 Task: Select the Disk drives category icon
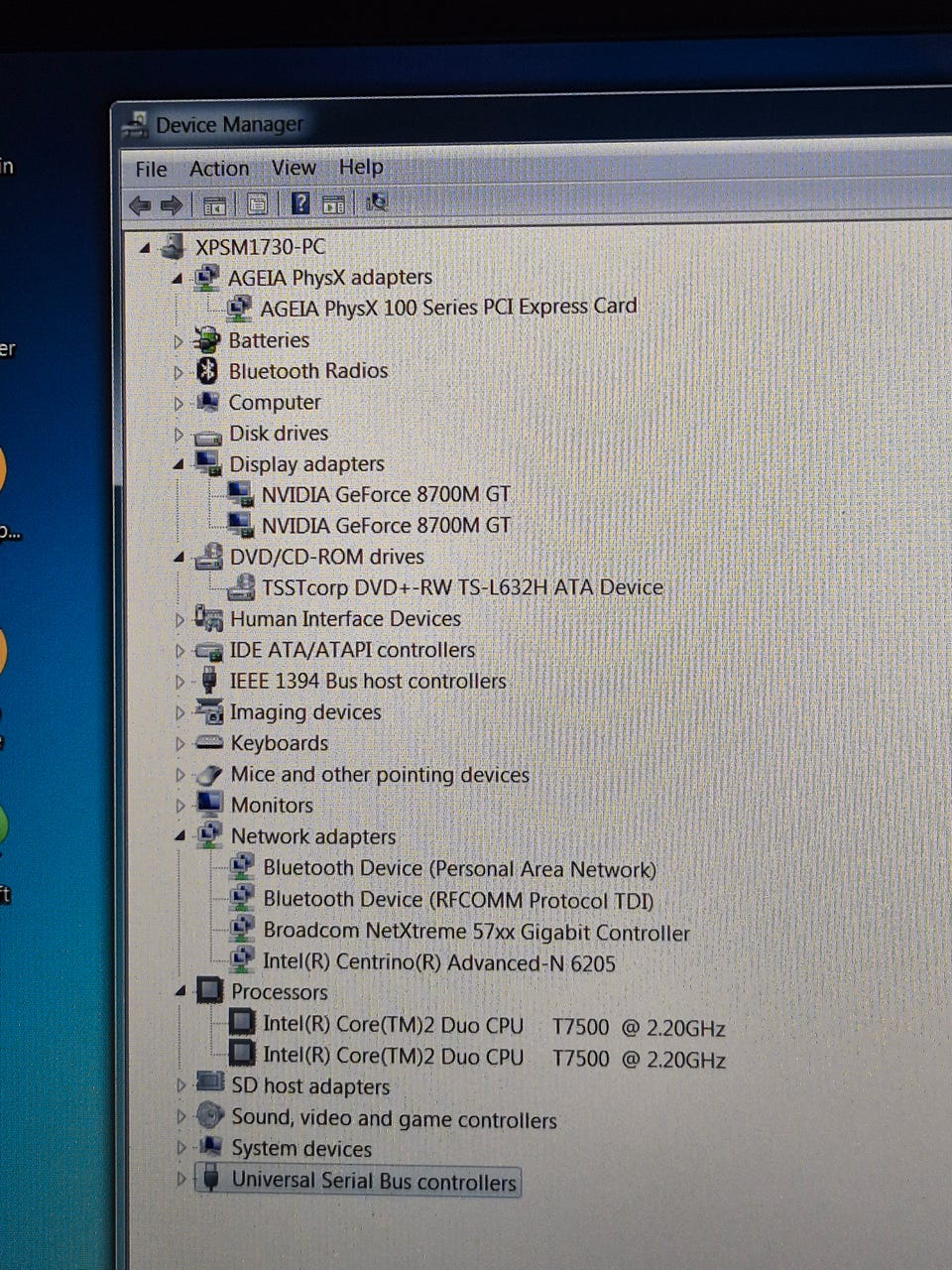point(208,435)
